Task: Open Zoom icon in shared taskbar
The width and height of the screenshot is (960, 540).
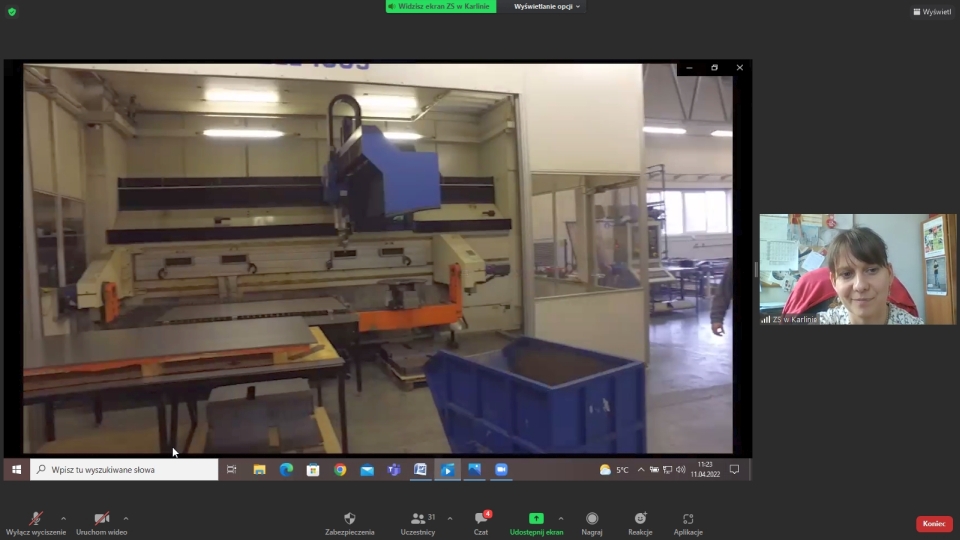Action: (501, 470)
